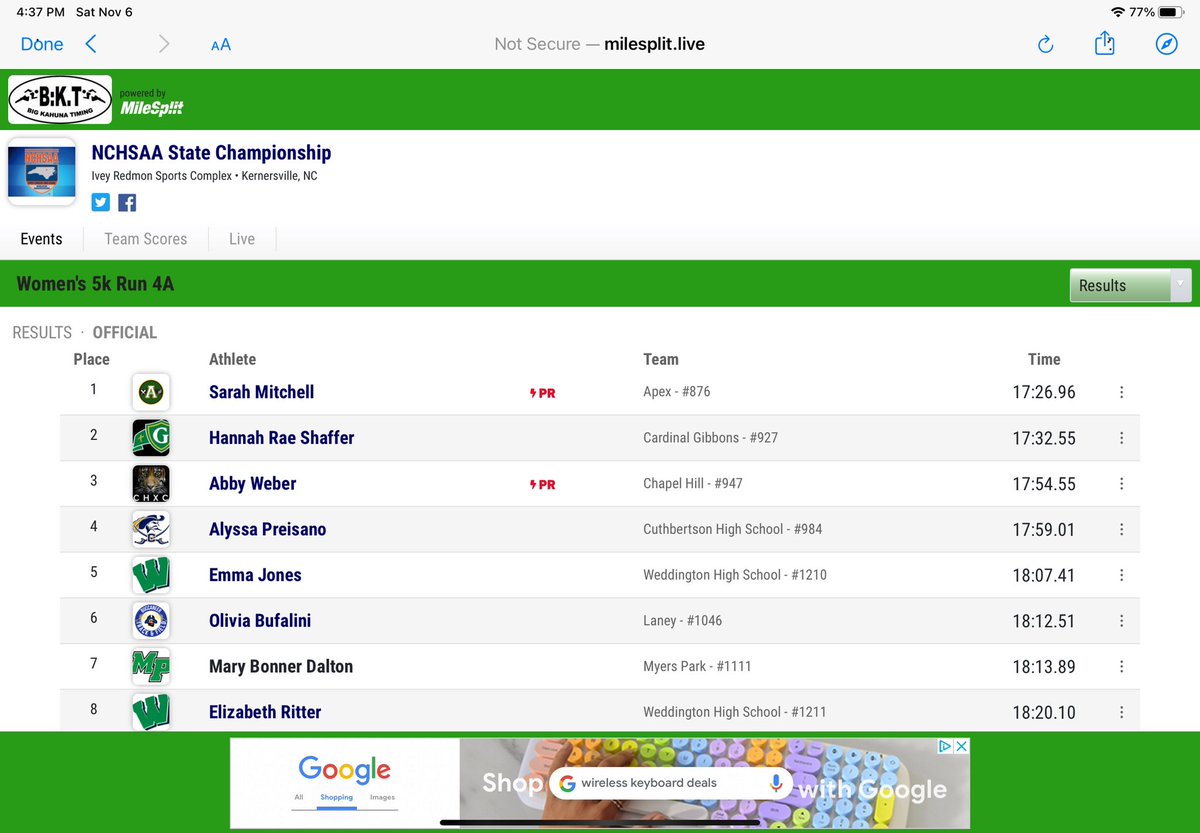Open Hannah Rae Shaffer's athlete profile
The image size is (1200, 833).
tap(281, 438)
